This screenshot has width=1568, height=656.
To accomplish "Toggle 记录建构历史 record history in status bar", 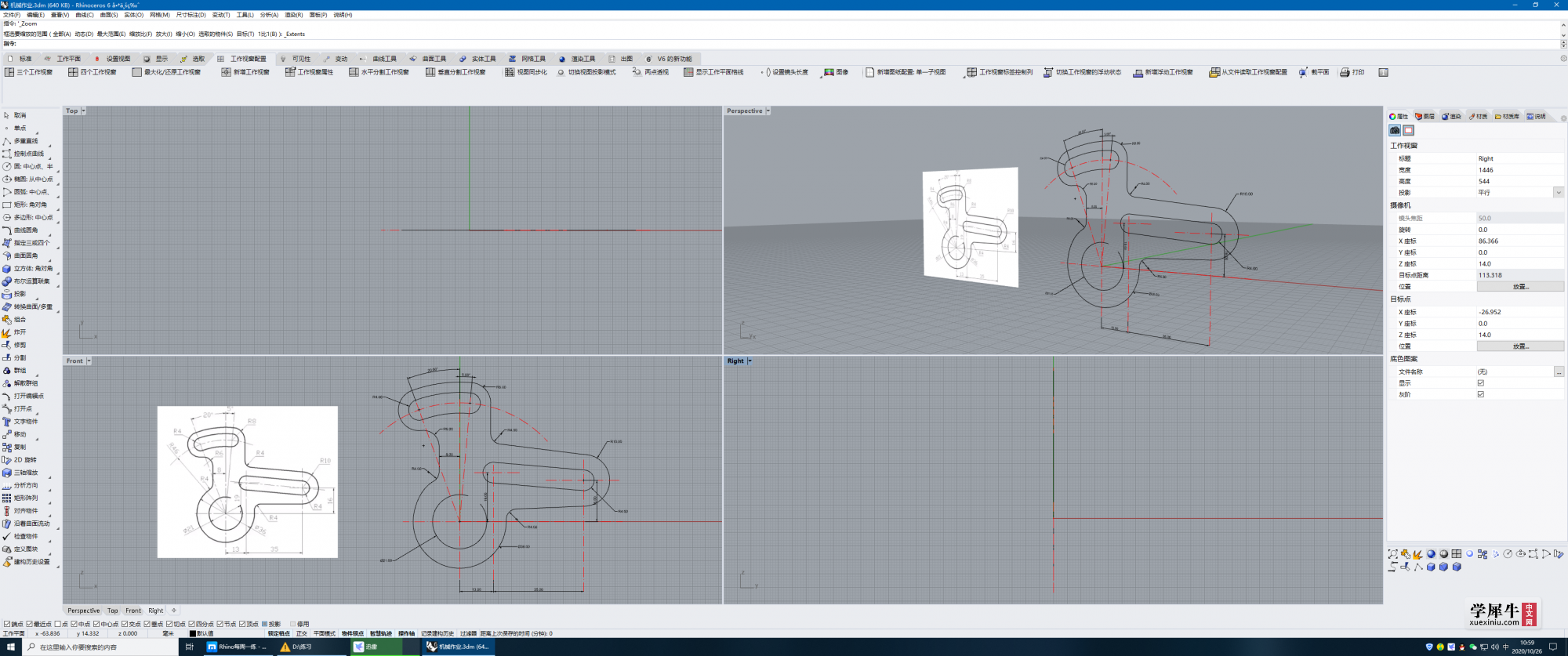I will click(x=437, y=633).
